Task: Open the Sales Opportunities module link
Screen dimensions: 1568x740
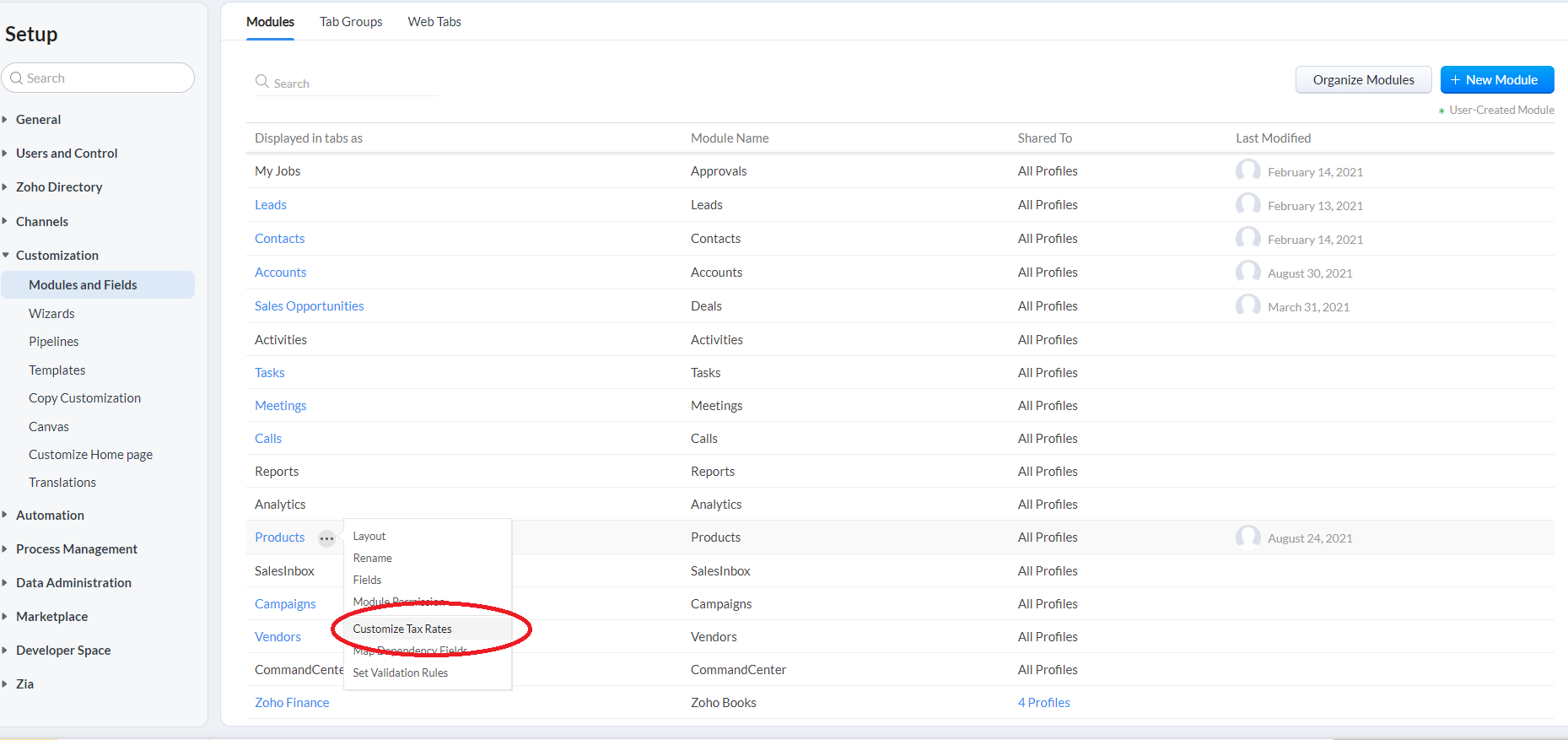Action: tap(310, 306)
